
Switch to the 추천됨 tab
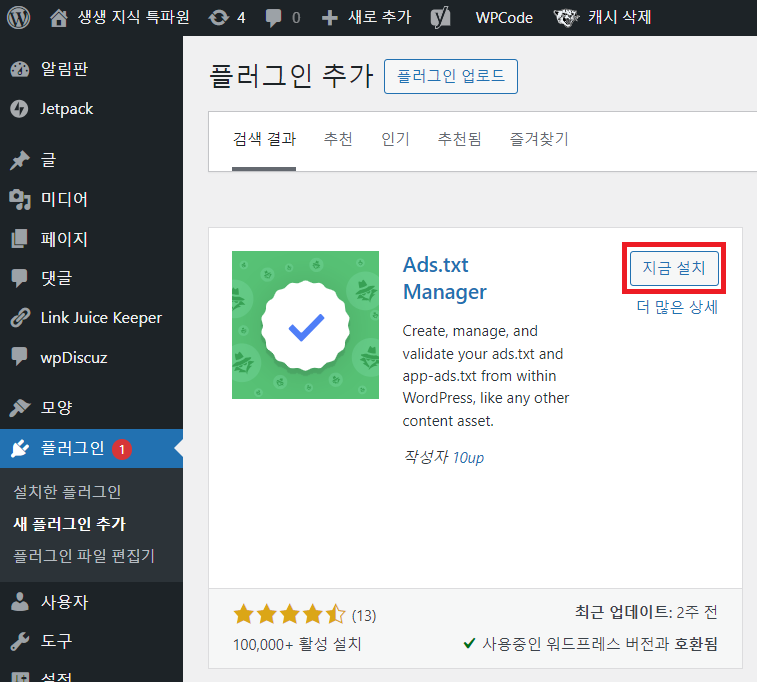click(459, 139)
